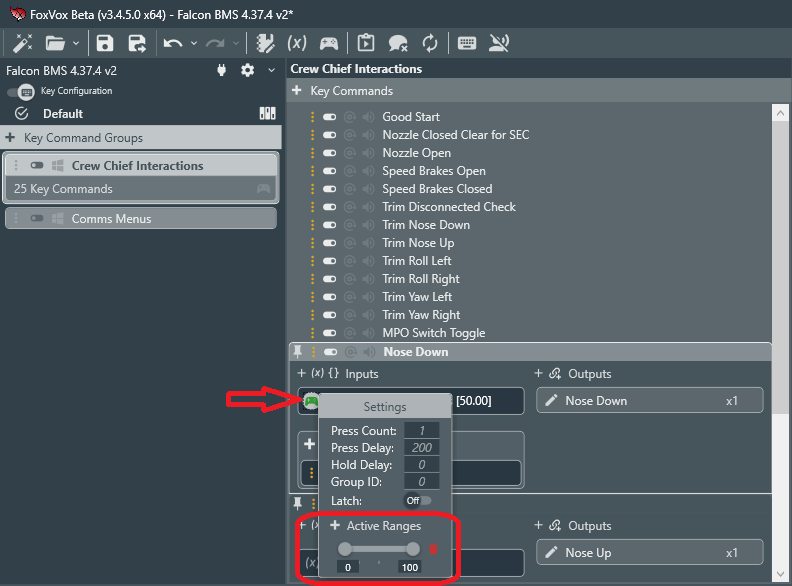Add an output to Nose Down
The height and width of the screenshot is (586, 792).
(538, 373)
